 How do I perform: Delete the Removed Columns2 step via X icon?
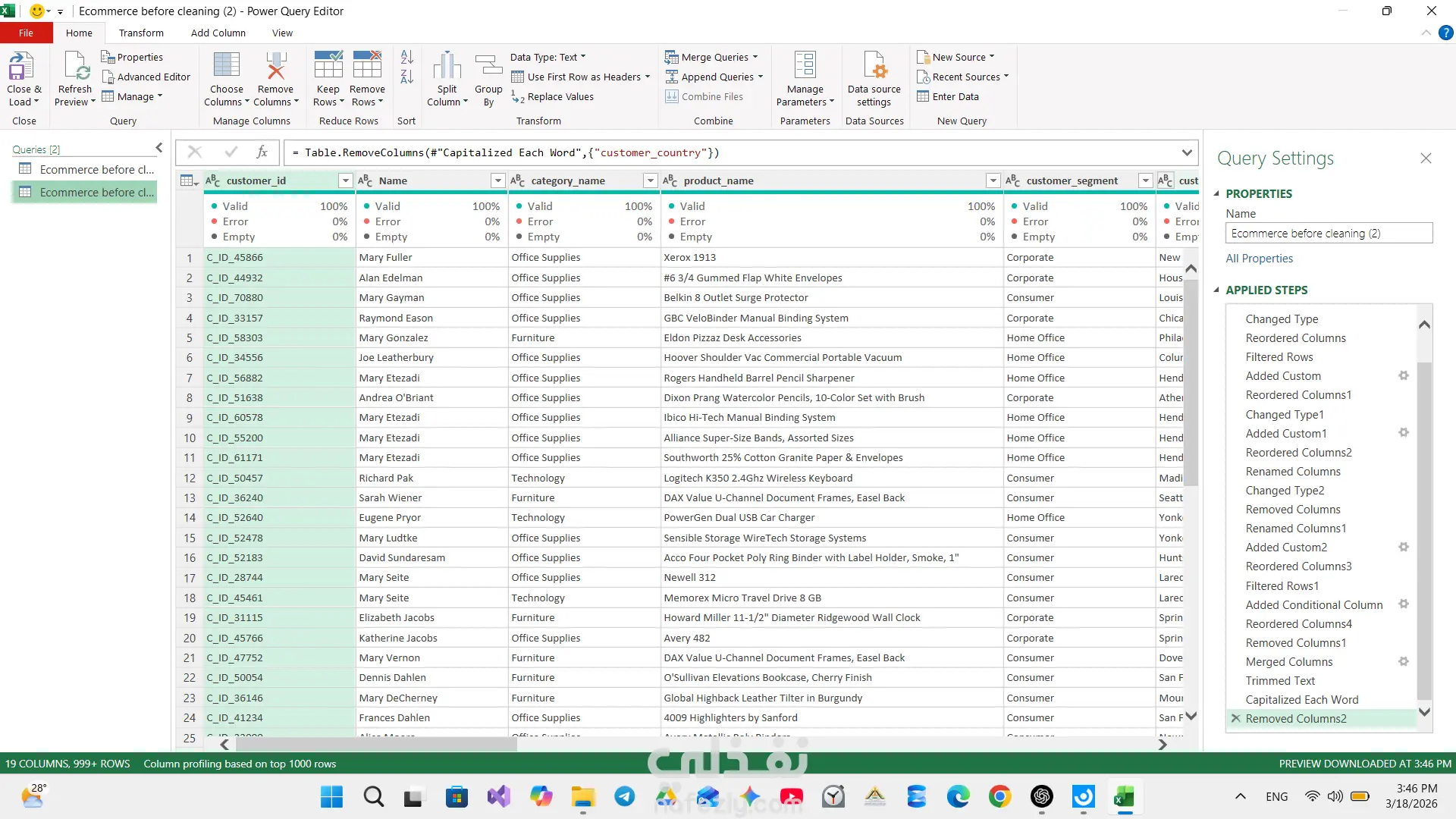click(x=1236, y=718)
